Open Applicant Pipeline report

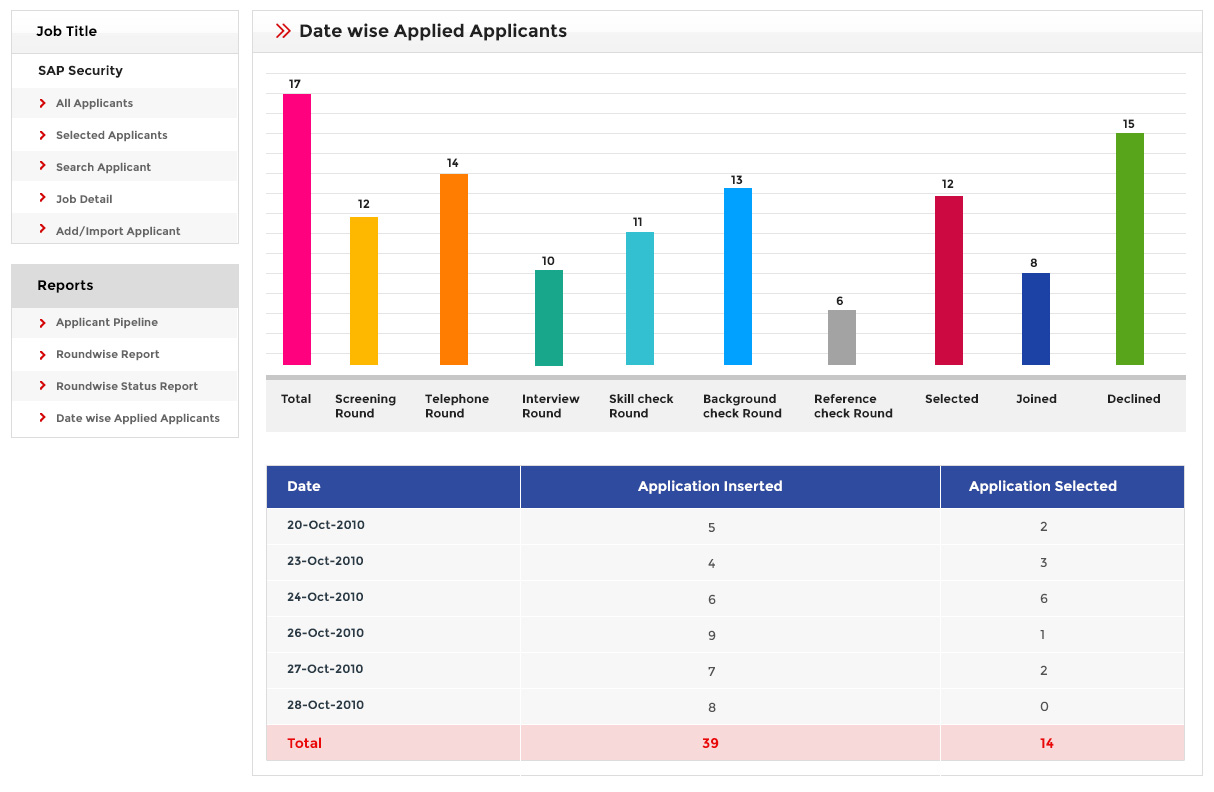107,322
